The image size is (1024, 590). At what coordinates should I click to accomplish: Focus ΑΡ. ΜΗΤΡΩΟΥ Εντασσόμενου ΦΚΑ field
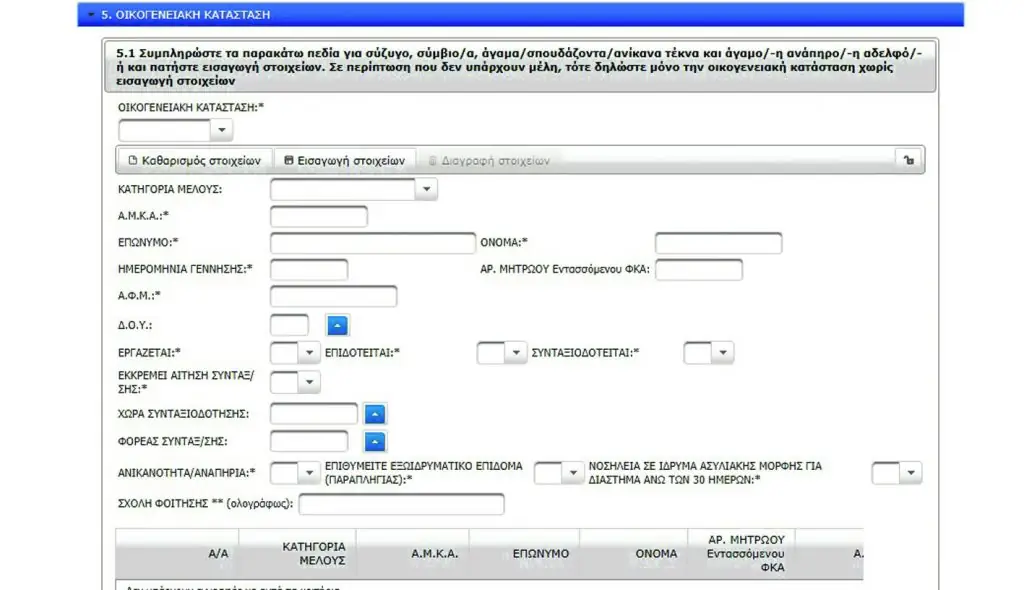[x=699, y=269]
